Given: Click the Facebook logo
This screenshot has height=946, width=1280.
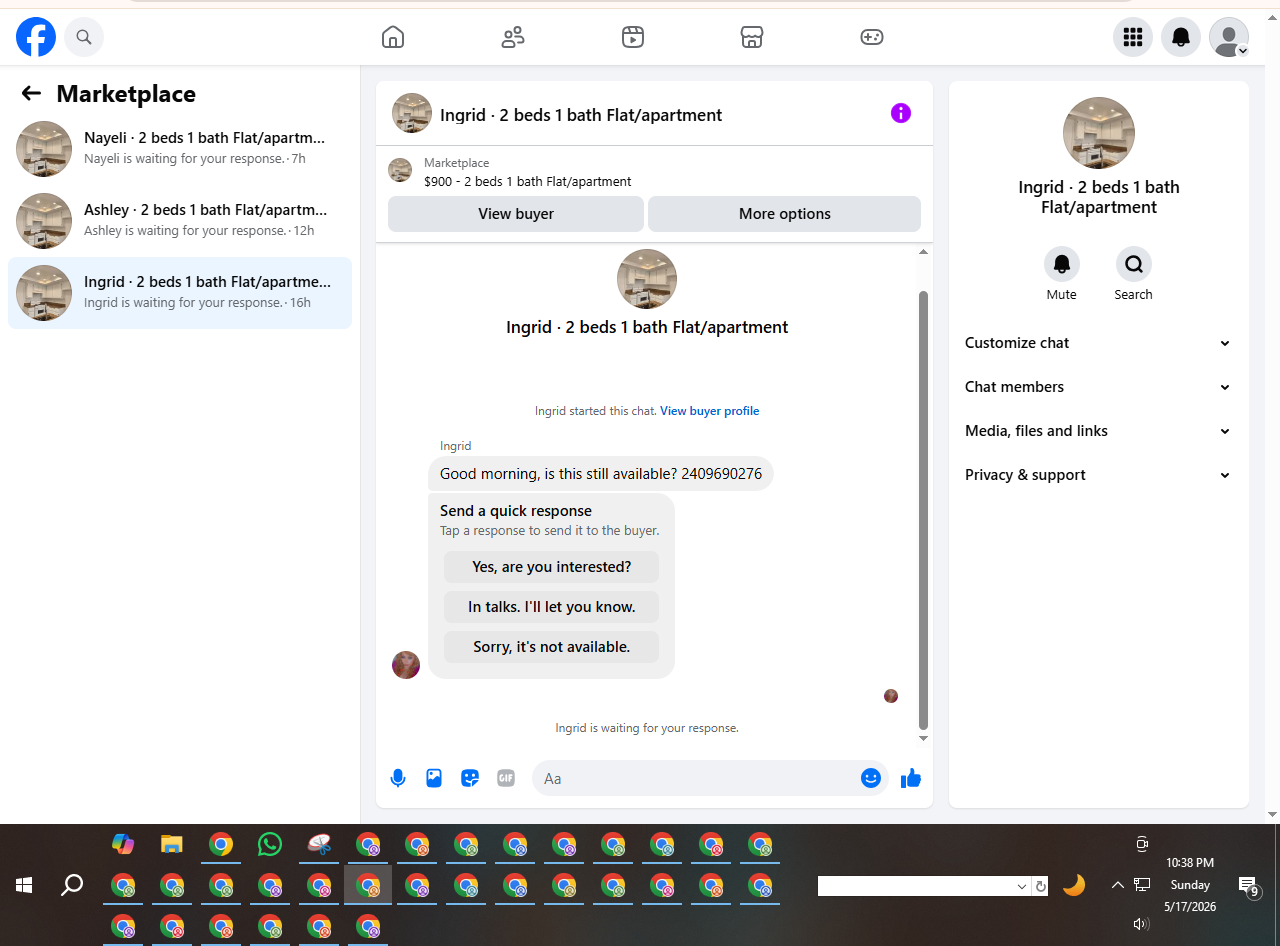Looking at the screenshot, I should 36,37.
